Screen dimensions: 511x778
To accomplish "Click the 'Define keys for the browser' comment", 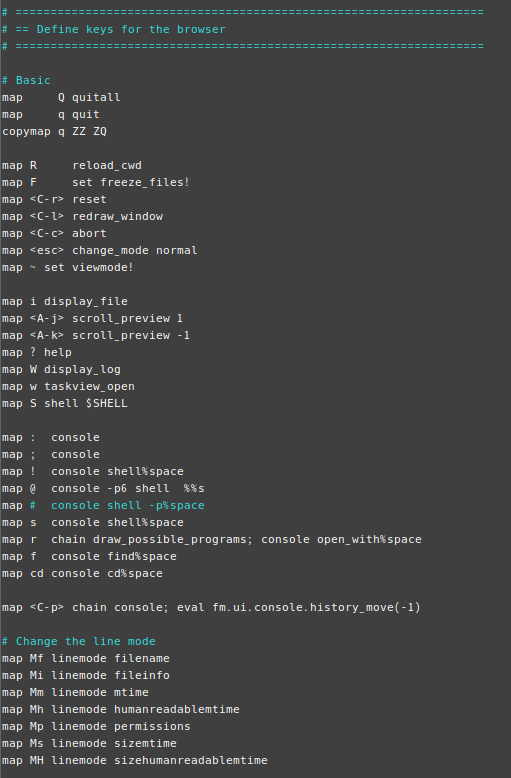I will (x=131, y=29).
